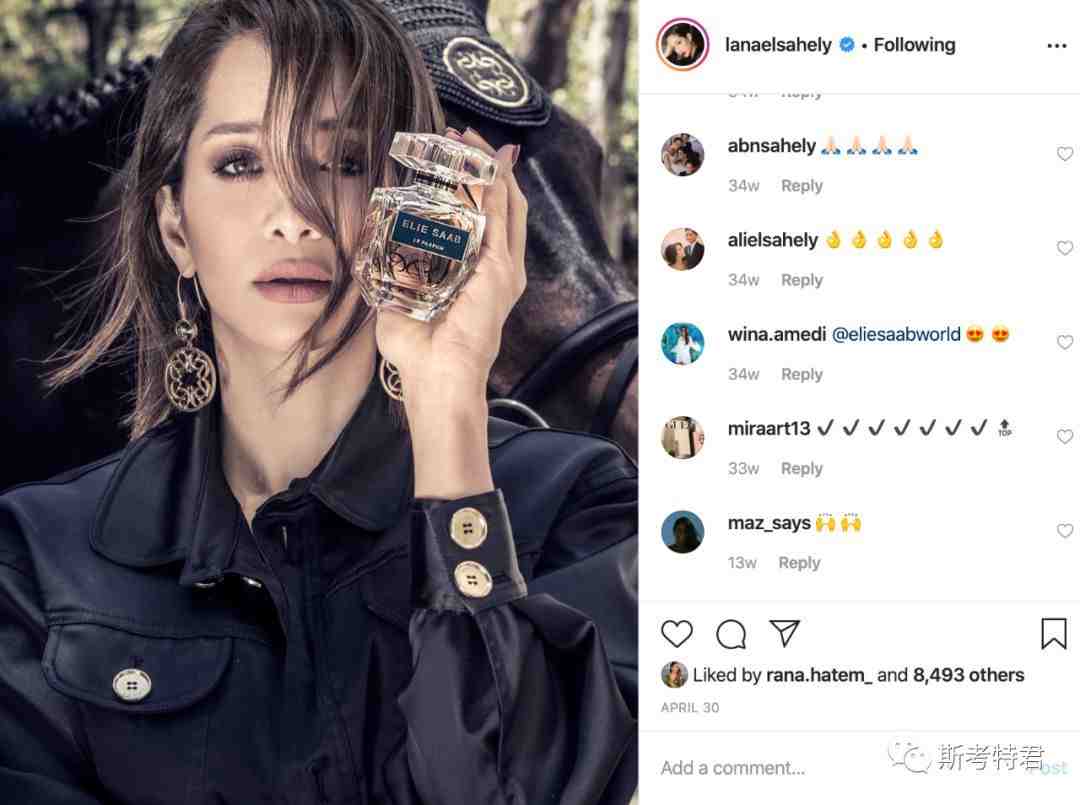The width and height of the screenshot is (1080, 805).
Task: Share post via paper plane icon
Action: coord(785,633)
